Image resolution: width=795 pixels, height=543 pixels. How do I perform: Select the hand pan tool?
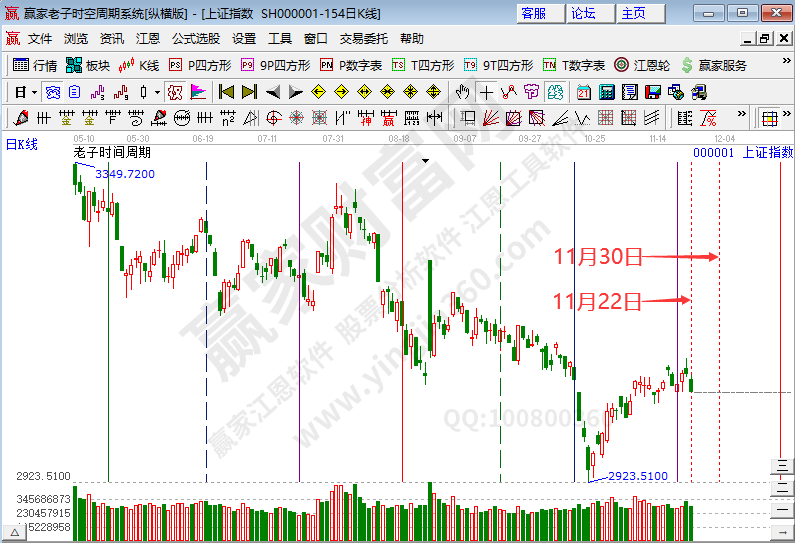click(x=462, y=92)
